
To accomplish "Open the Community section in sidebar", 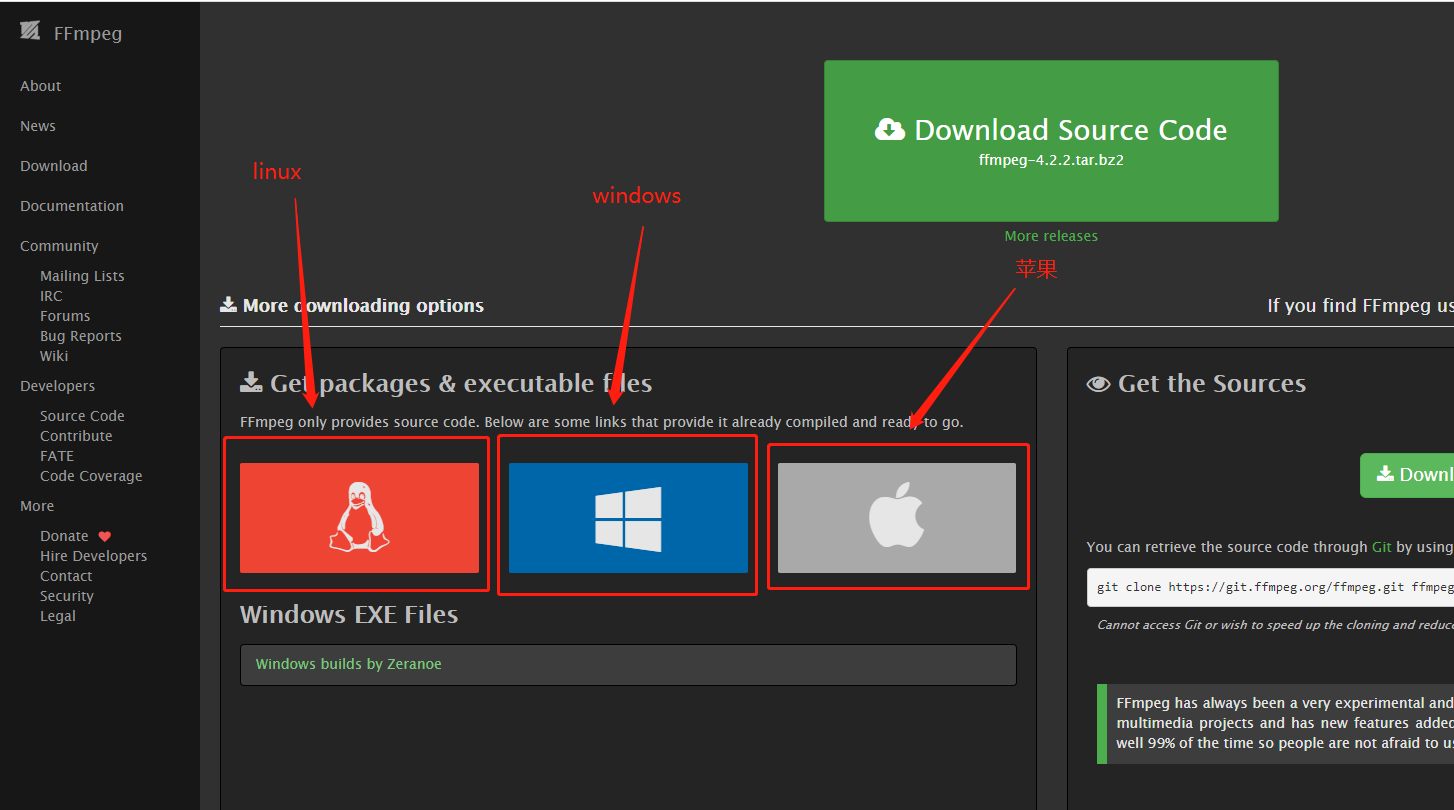I will [59, 246].
